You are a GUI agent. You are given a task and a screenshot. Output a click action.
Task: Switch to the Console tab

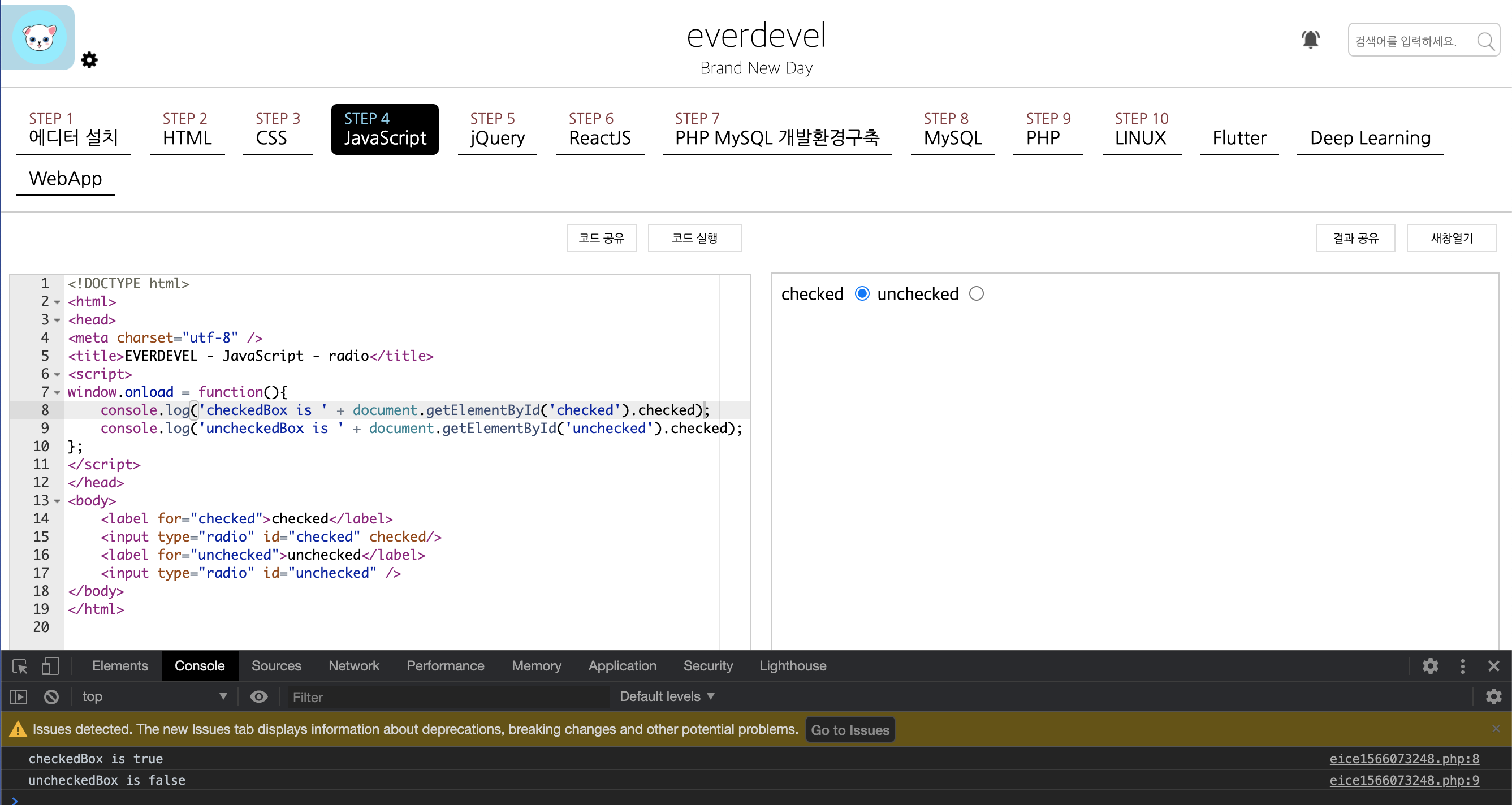pyautogui.click(x=200, y=666)
